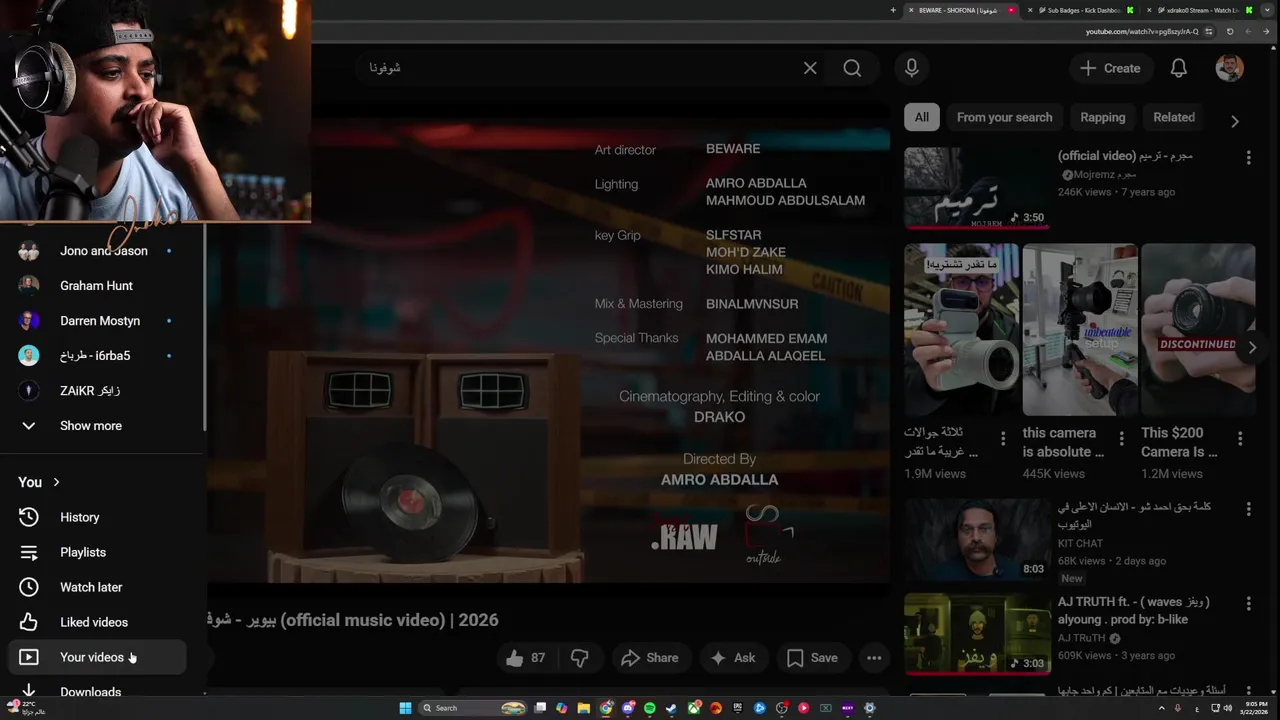Click the voice search microphone icon
This screenshot has width=1280, height=720.
click(x=911, y=68)
